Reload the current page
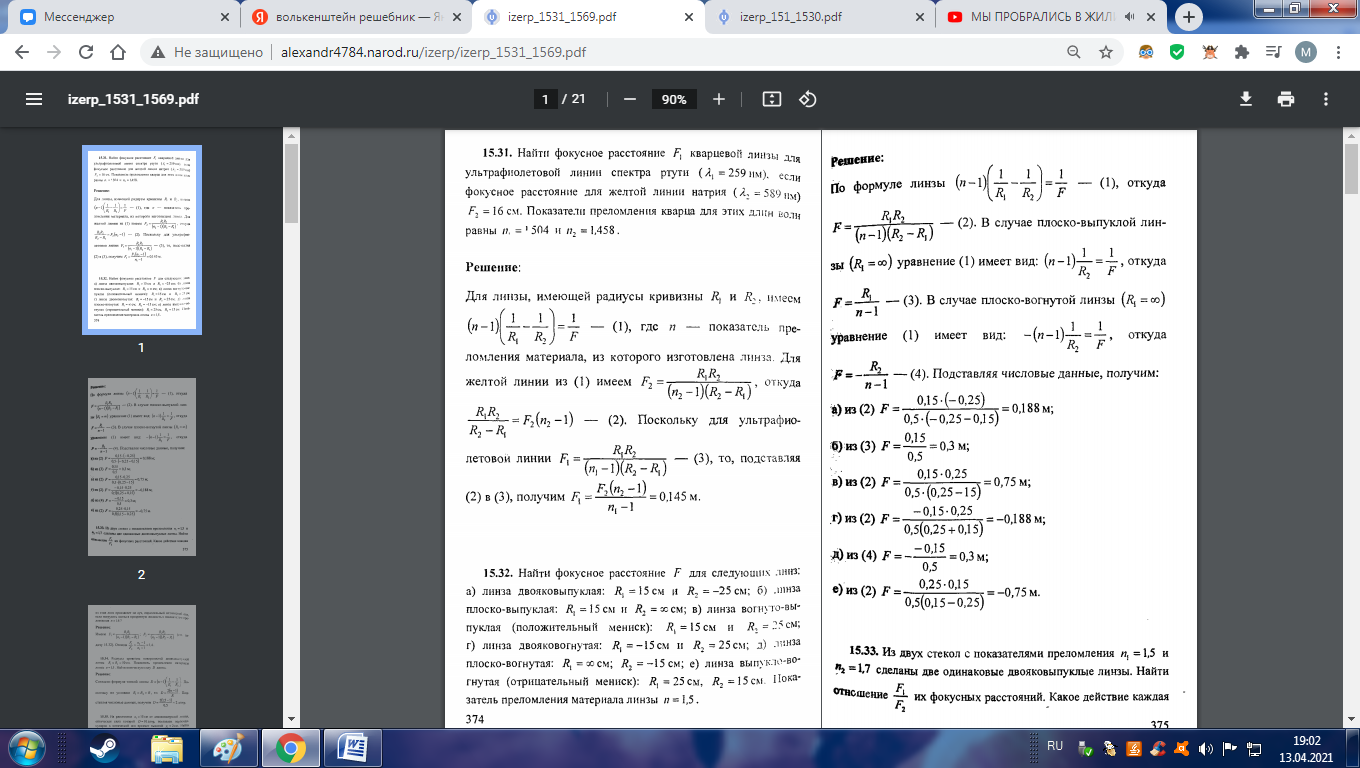 [87, 52]
